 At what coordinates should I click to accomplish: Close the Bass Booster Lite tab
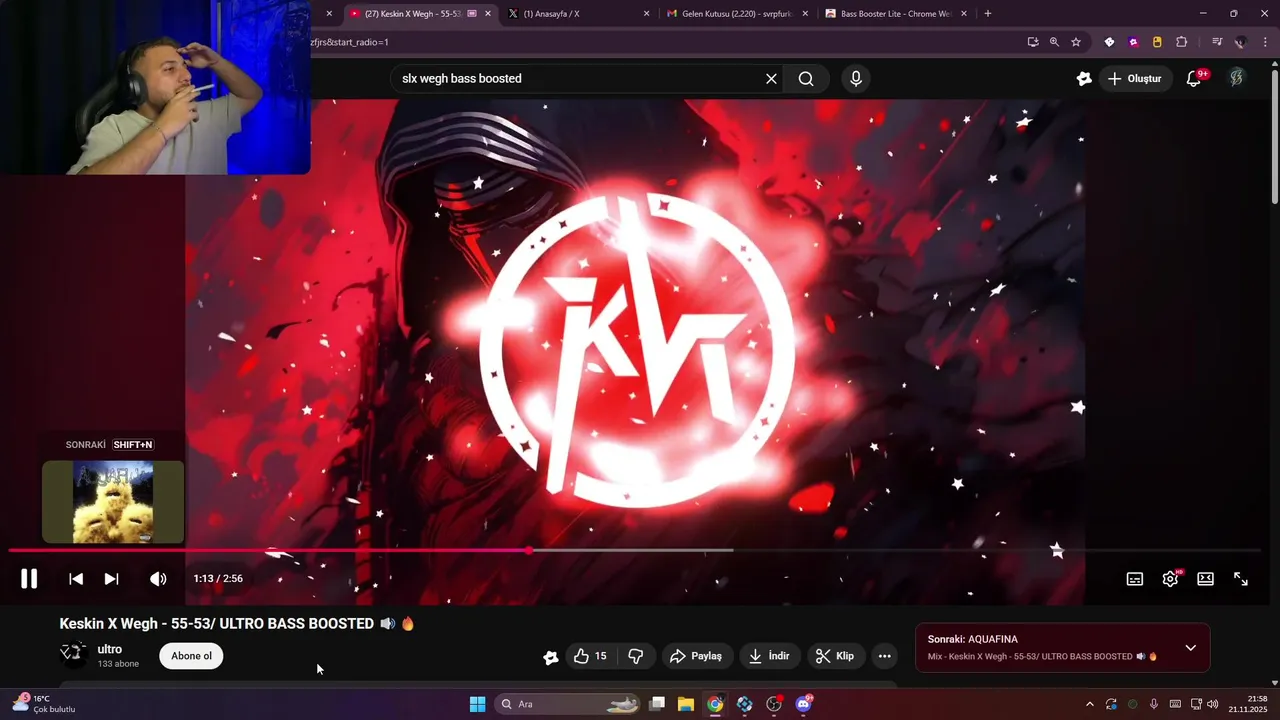pos(964,14)
